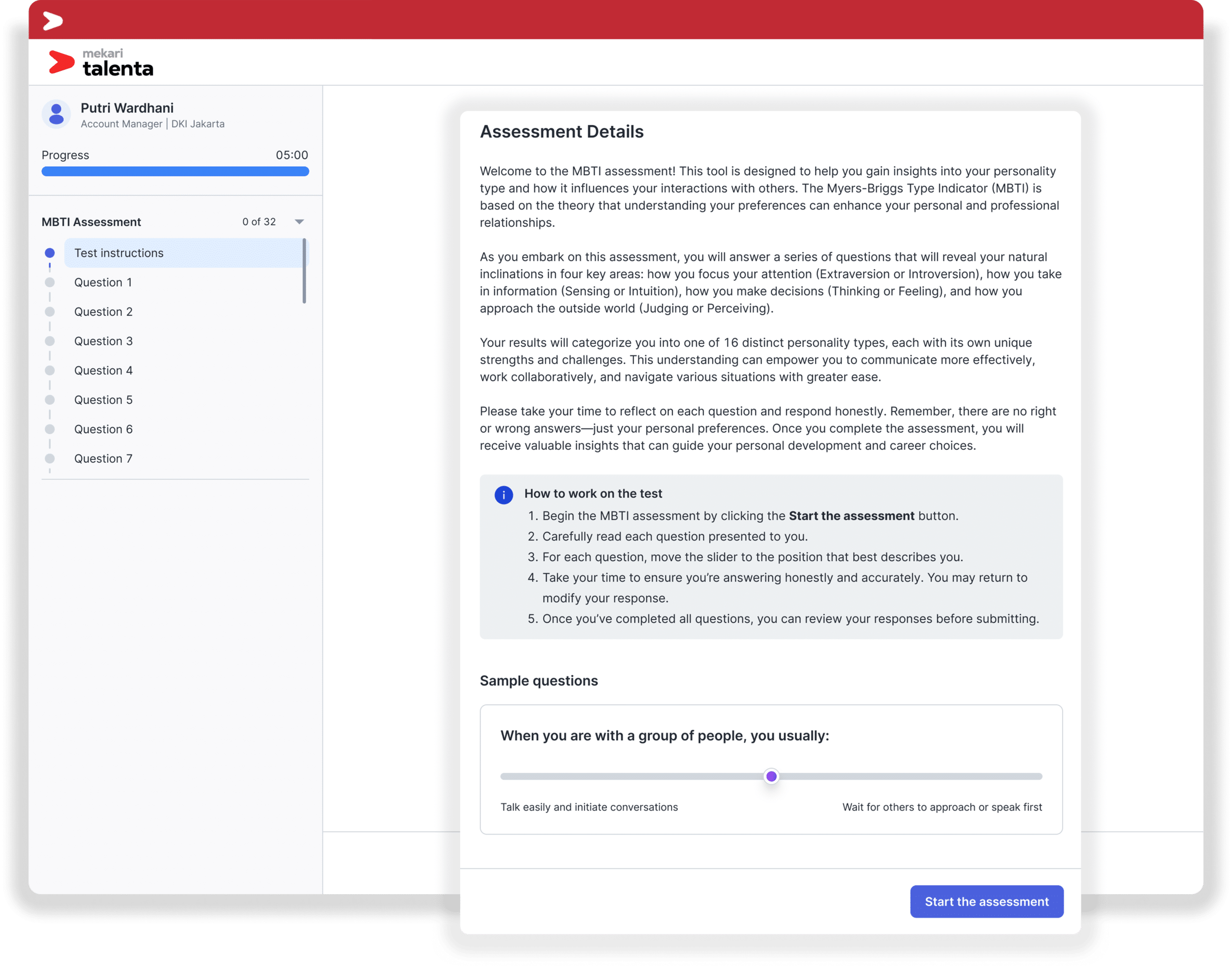1232x966 pixels.
Task: Click the Question 1 step dot
Action: tap(50, 282)
